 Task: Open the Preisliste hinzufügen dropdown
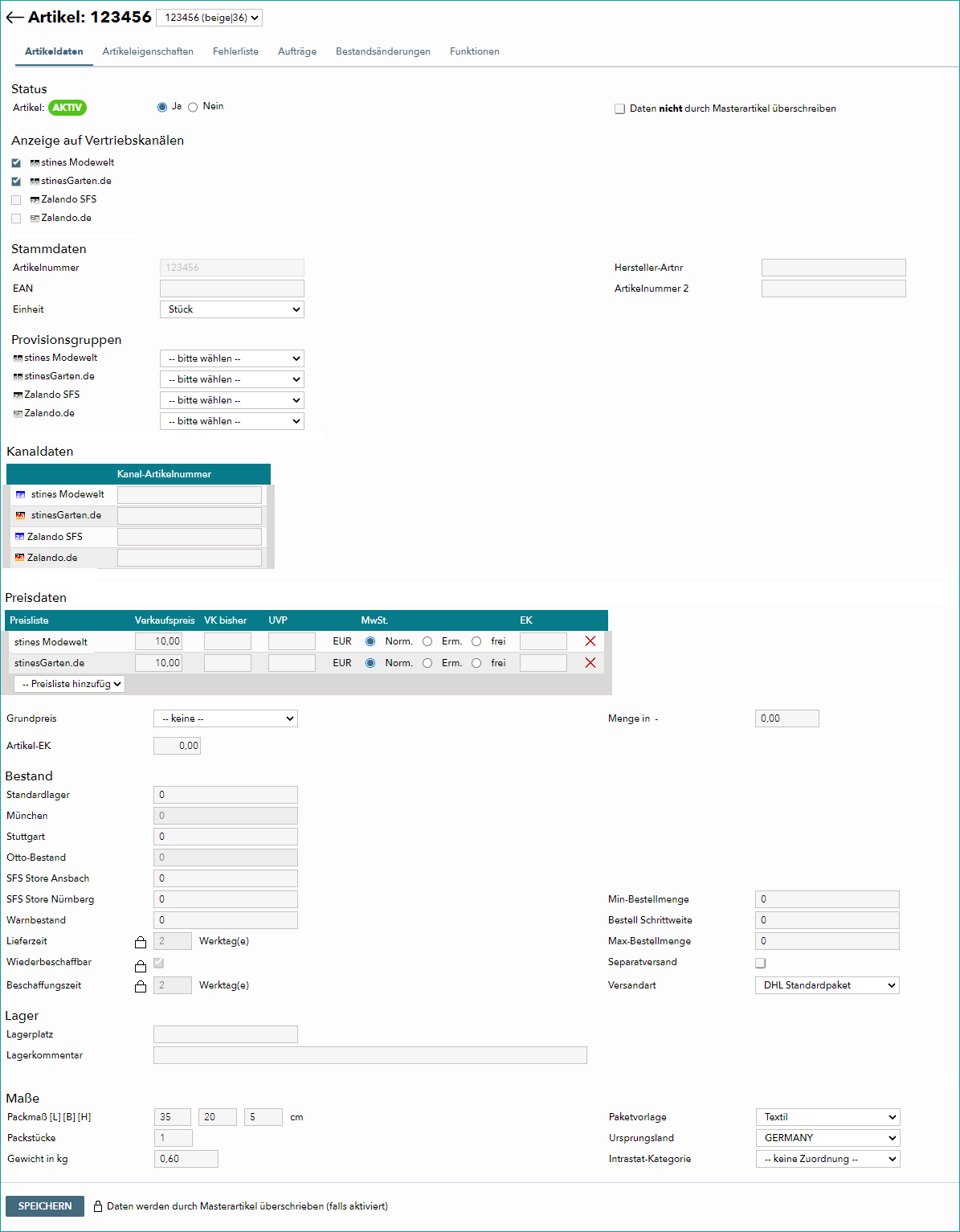pos(70,684)
